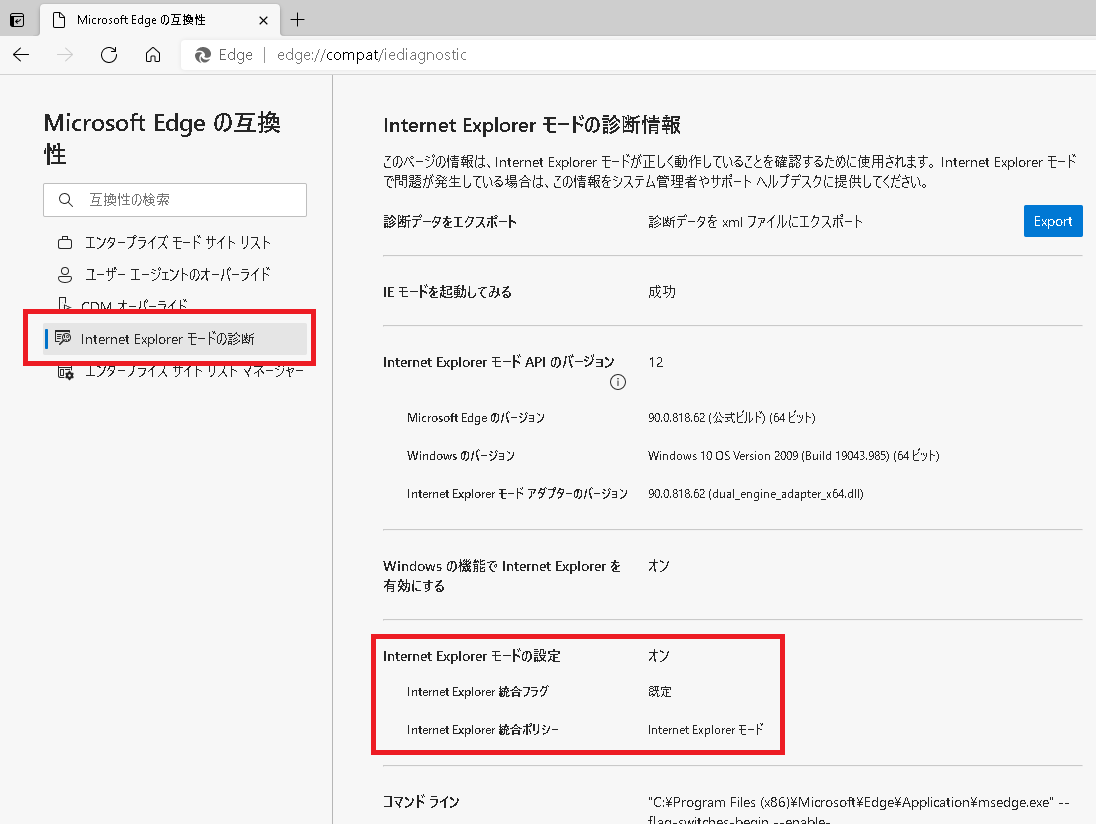This screenshot has width=1096, height=824.
Task: Select ユーザー エージェントのオーバーライド in sidebar
Action: point(177,274)
